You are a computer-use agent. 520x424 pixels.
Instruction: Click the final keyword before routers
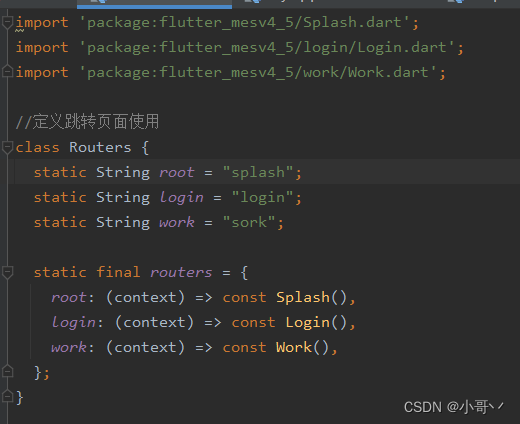tap(118, 272)
